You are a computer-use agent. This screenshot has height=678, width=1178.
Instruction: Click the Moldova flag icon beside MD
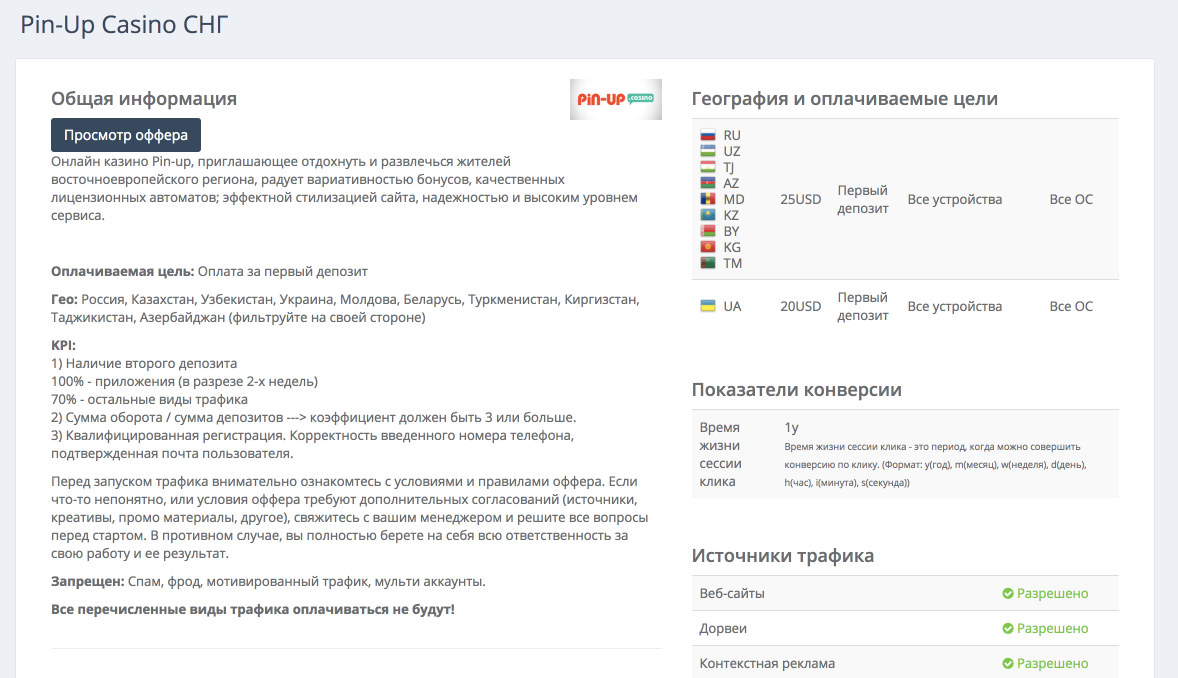point(708,199)
